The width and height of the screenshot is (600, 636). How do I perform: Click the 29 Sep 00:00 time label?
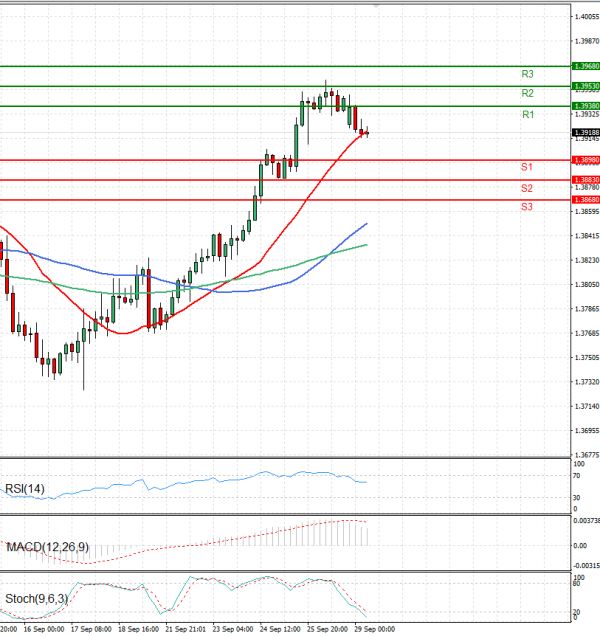[375, 629]
